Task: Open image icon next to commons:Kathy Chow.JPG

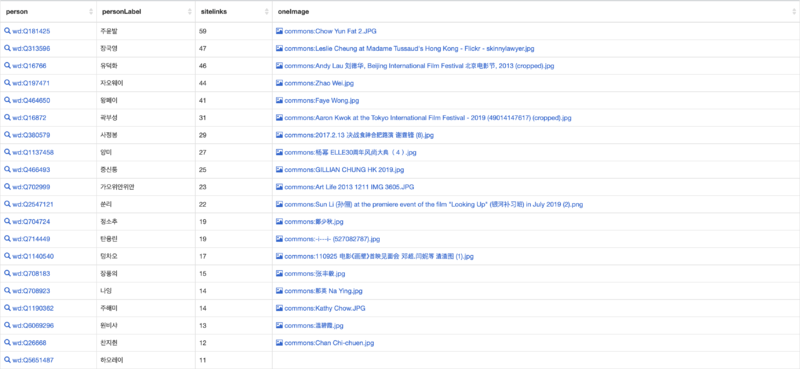Action: coord(279,308)
